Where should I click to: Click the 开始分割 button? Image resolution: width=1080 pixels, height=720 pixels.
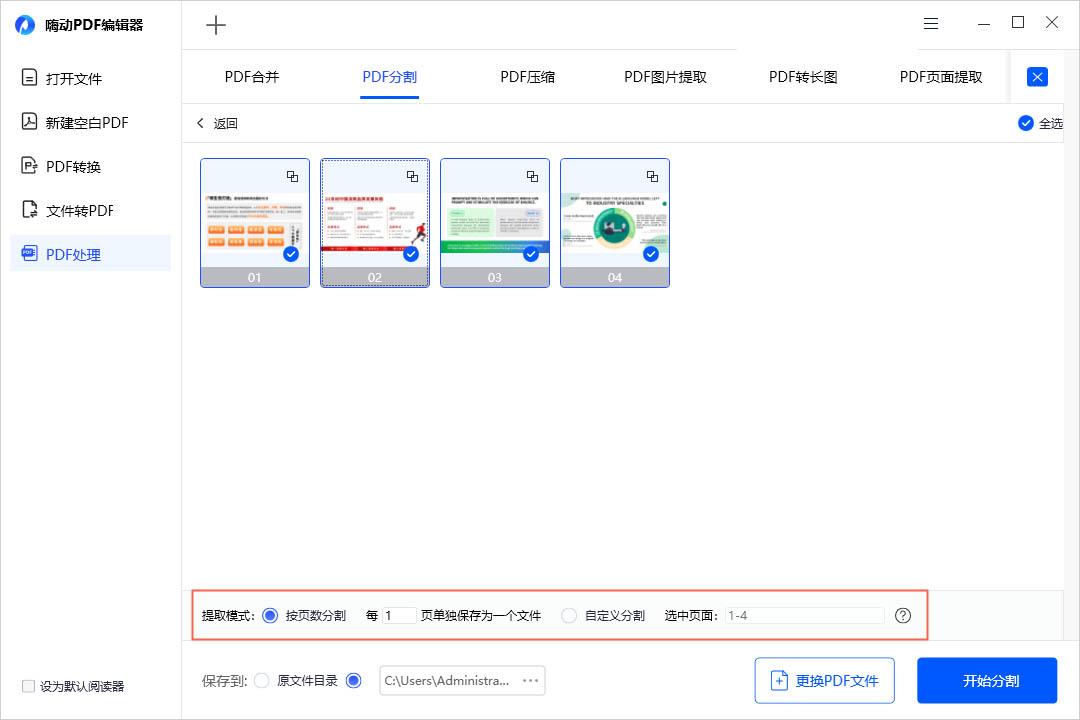987,681
